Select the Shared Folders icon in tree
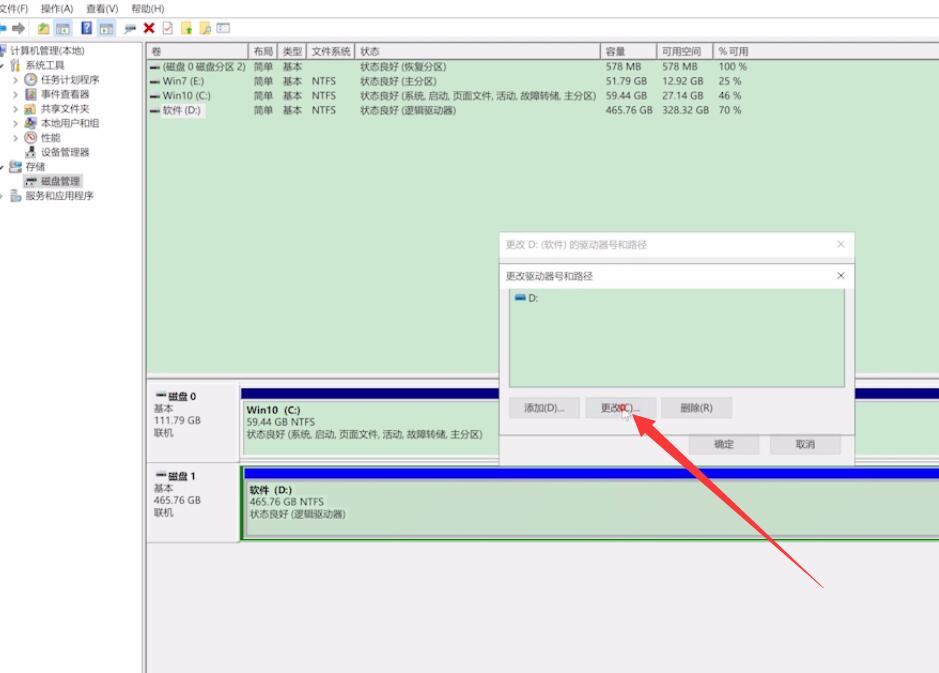The width and height of the screenshot is (939, 673). (x=31, y=108)
